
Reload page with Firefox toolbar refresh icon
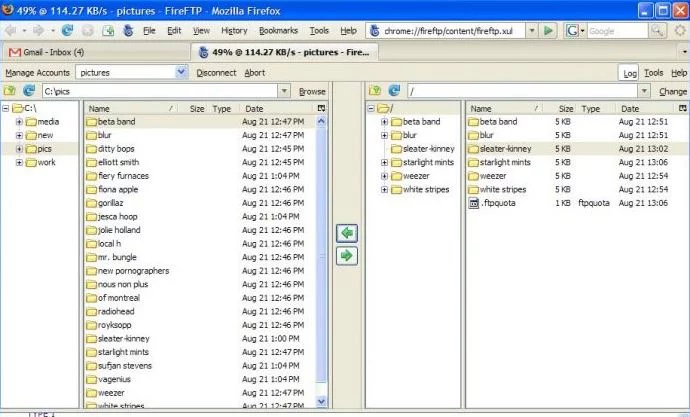click(67, 30)
